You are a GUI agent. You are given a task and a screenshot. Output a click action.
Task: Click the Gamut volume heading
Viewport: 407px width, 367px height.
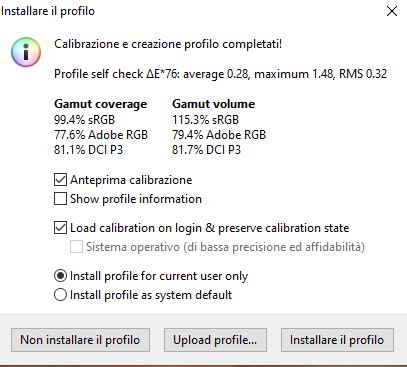(x=214, y=104)
